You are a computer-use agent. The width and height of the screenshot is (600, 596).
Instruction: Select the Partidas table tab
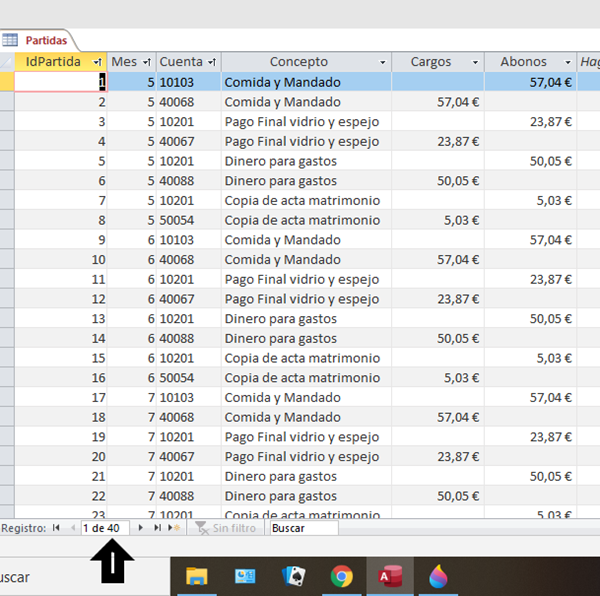38,40
